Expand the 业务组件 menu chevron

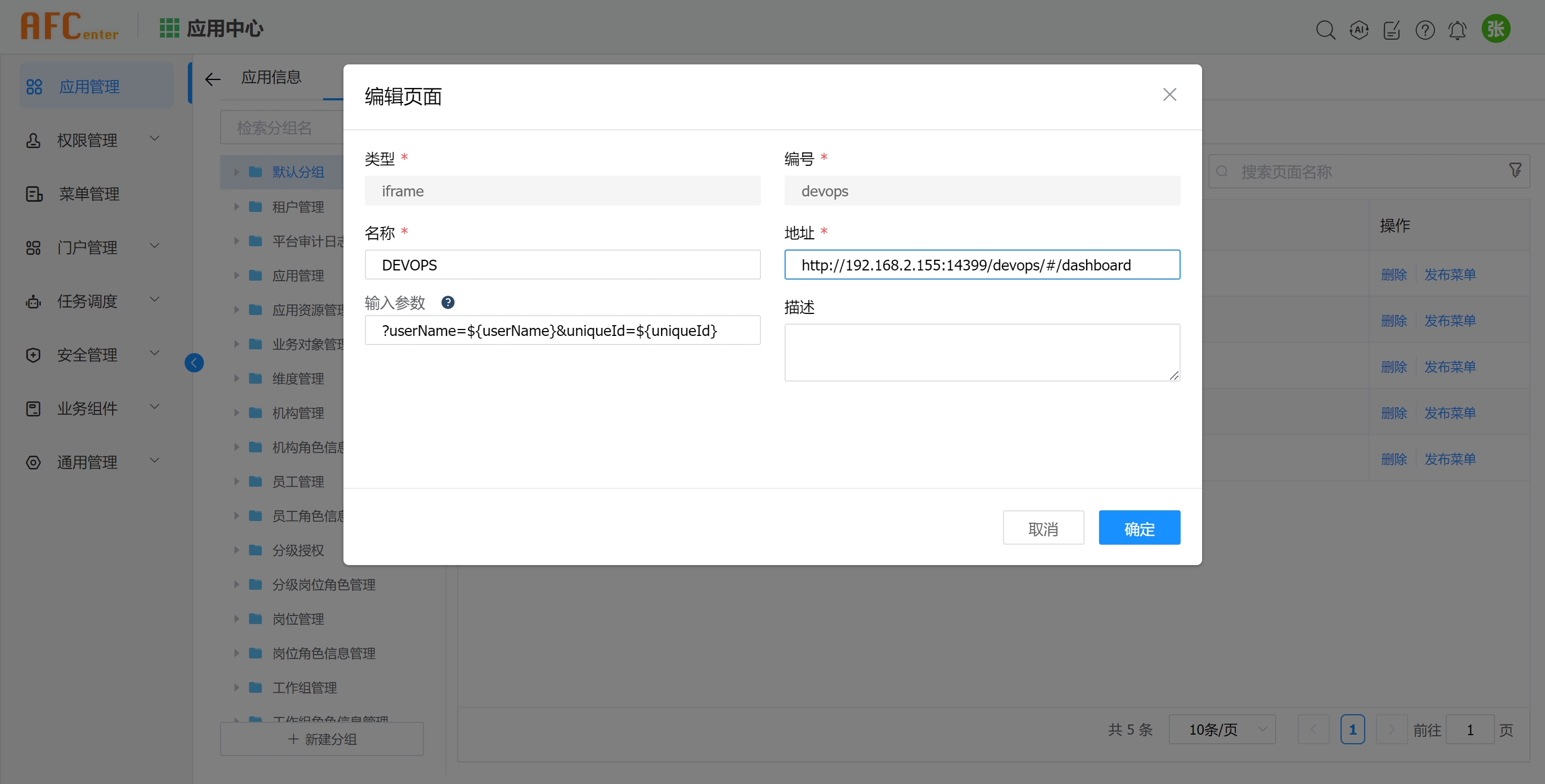(x=154, y=407)
